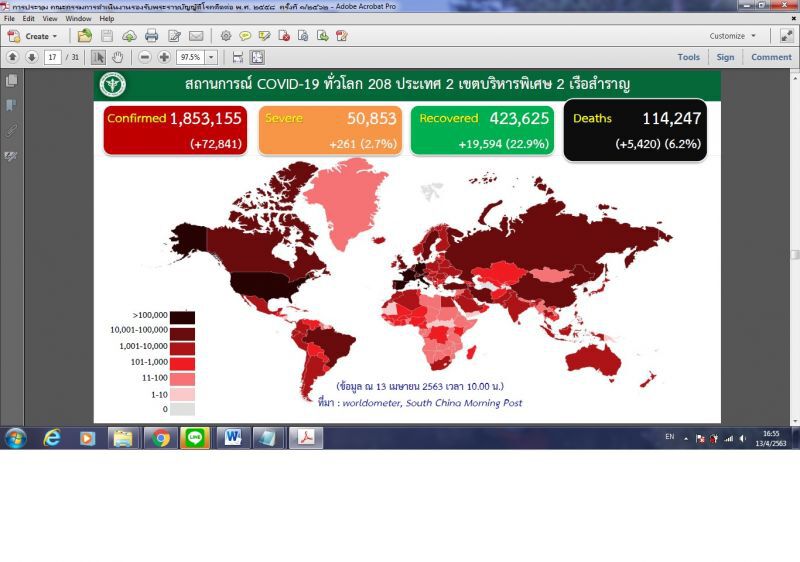Click the Save floppy disk icon
The width and height of the screenshot is (800, 562).
(x=107, y=36)
